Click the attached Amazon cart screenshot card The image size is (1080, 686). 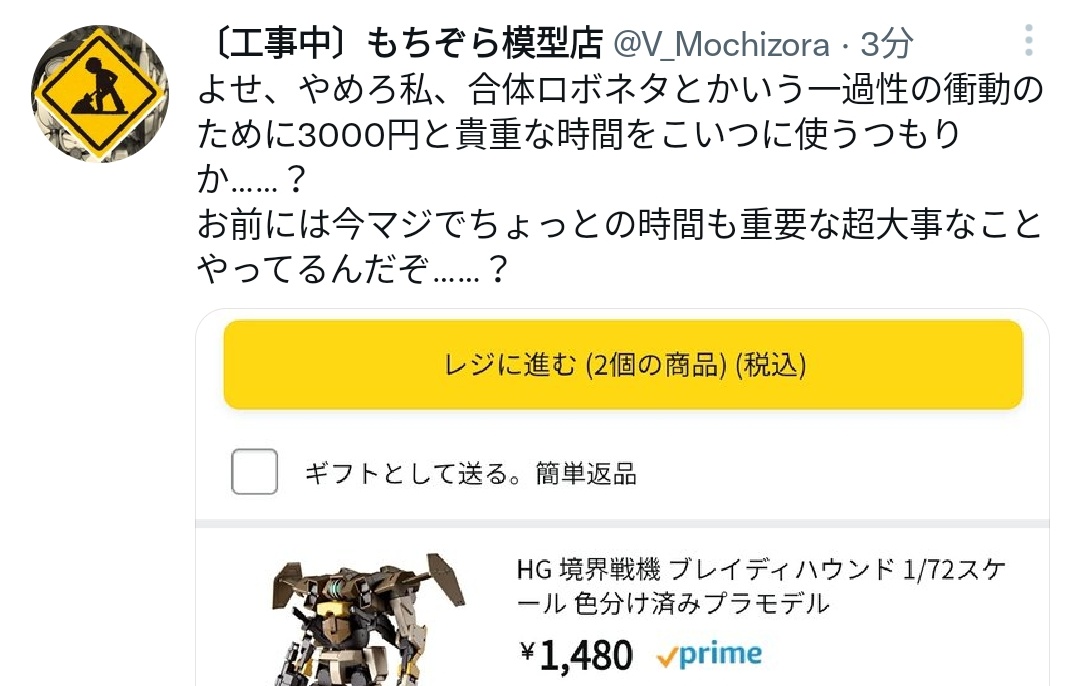coord(623,497)
